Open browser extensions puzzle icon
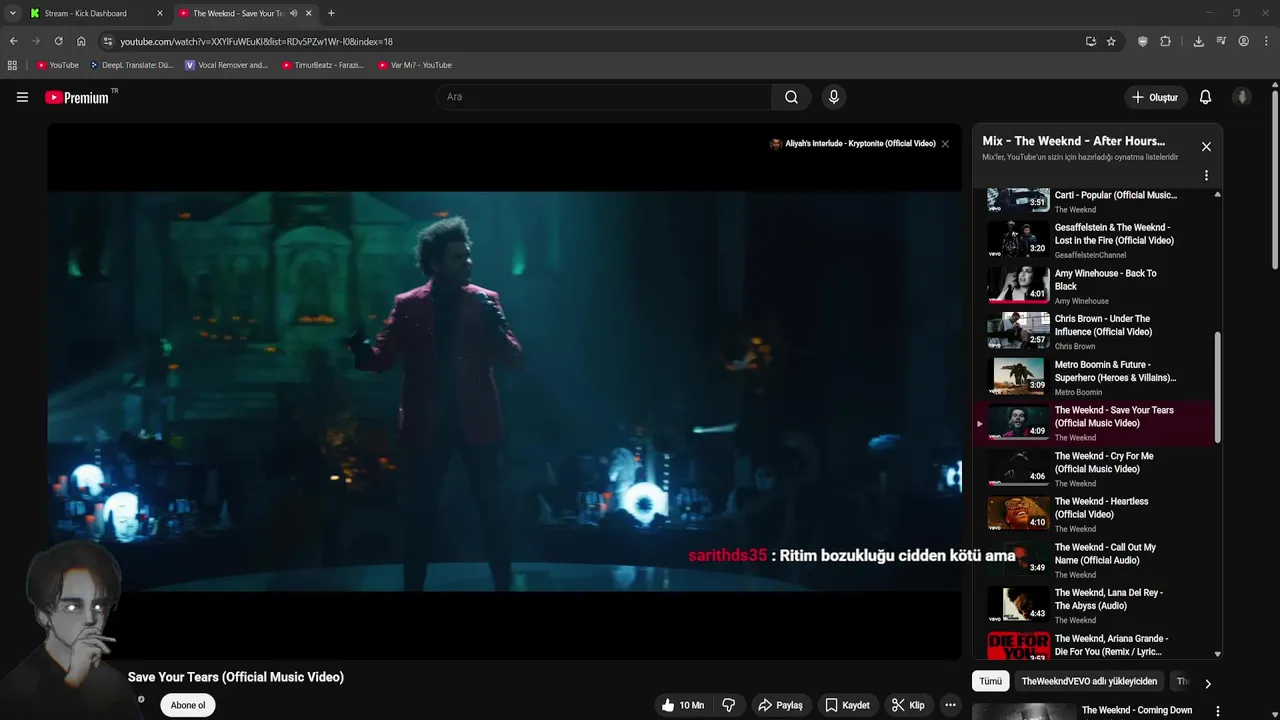Image resolution: width=1280 pixels, height=720 pixels. click(x=1165, y=41)
